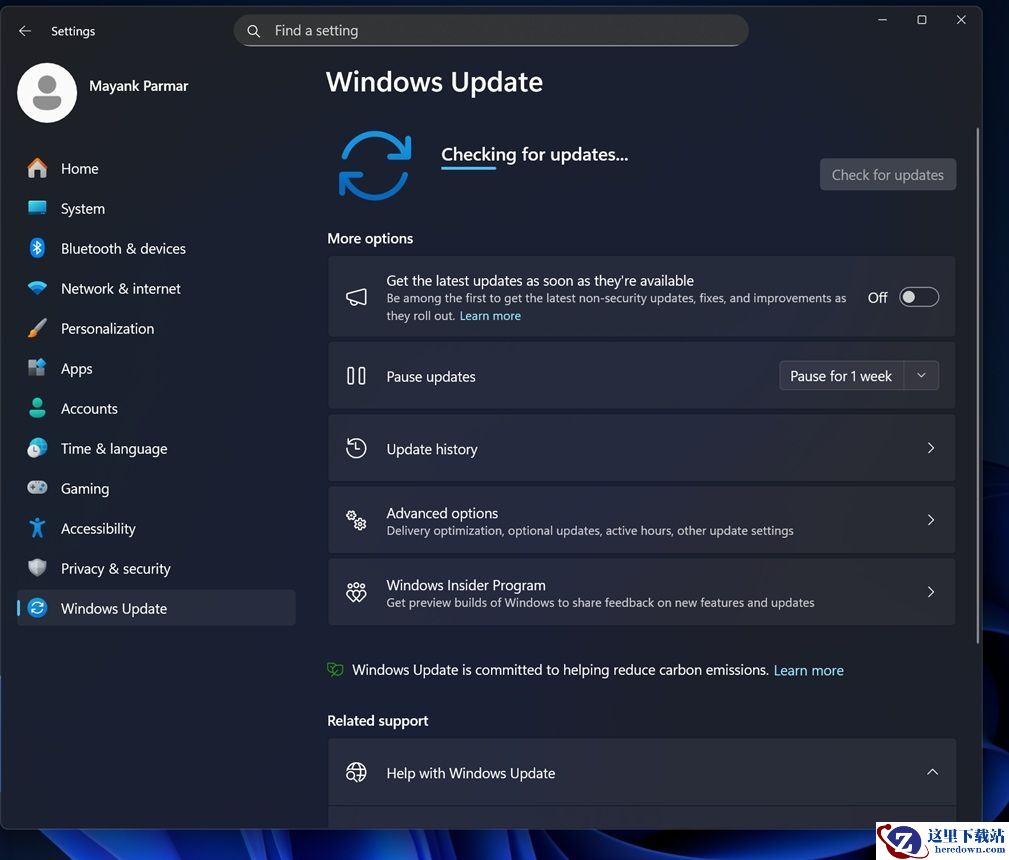Image resolution: width=1009 pixels, height=860 pixels.
Task: Click the Mayank Parmar profile avatar
Action: pyautogui.click(x=47, y=93)
